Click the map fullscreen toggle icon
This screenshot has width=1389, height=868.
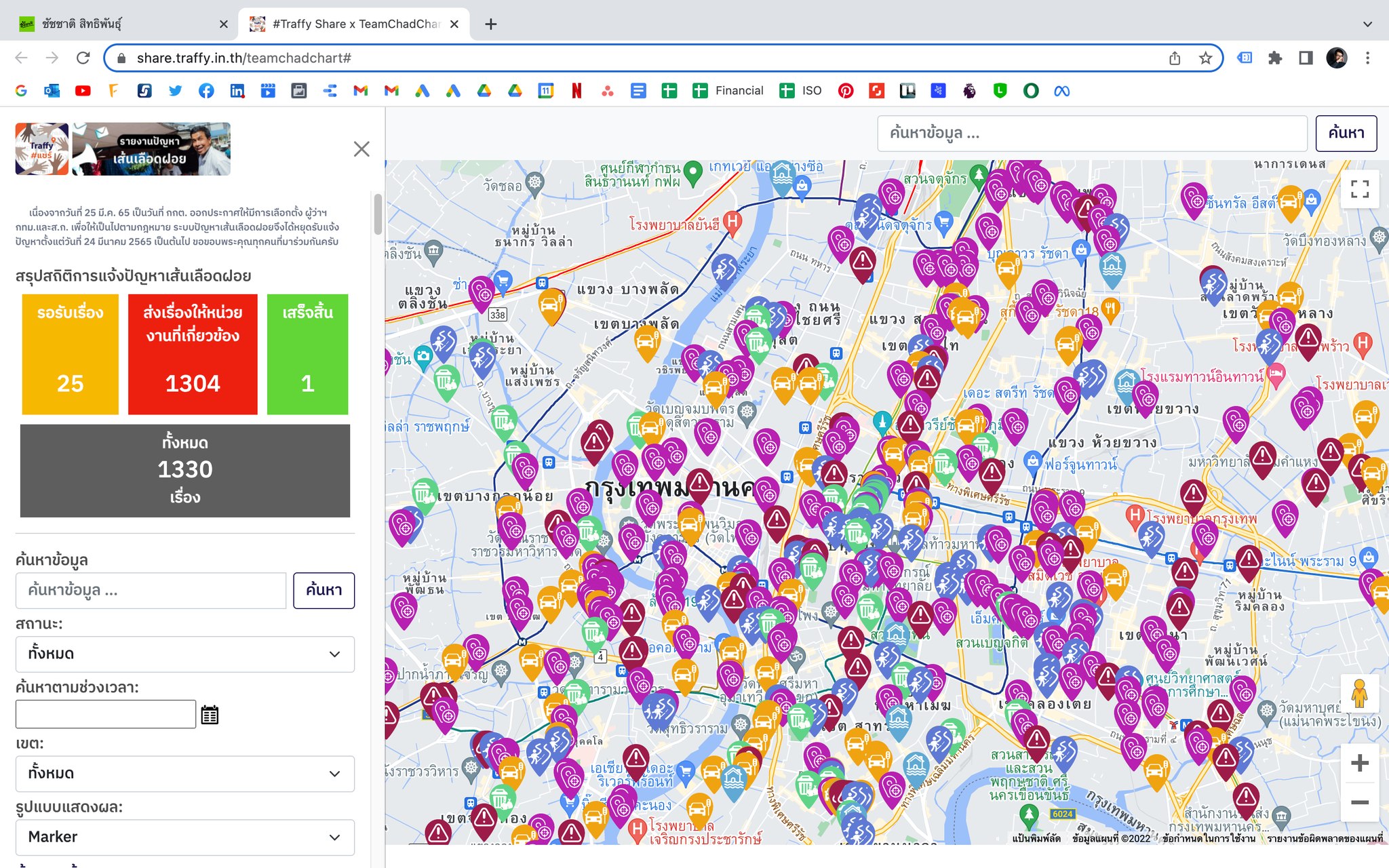pyautogui.click(x=1359, y=189)
